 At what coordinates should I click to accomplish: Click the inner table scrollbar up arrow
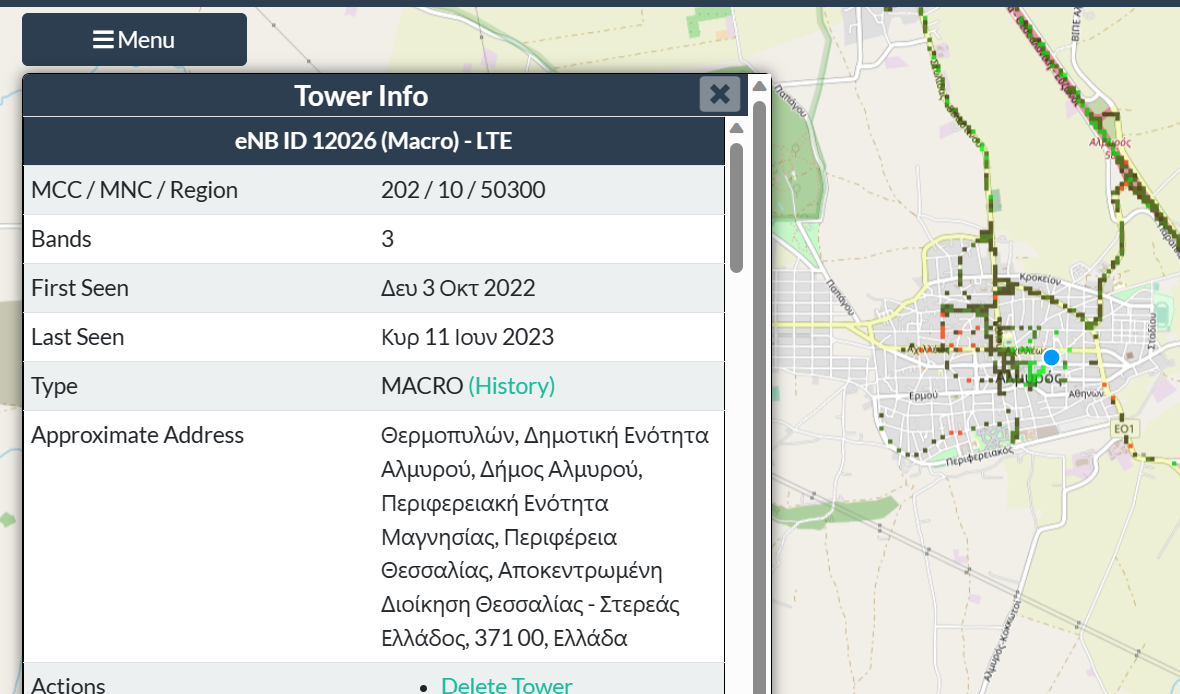pos(736,128)
